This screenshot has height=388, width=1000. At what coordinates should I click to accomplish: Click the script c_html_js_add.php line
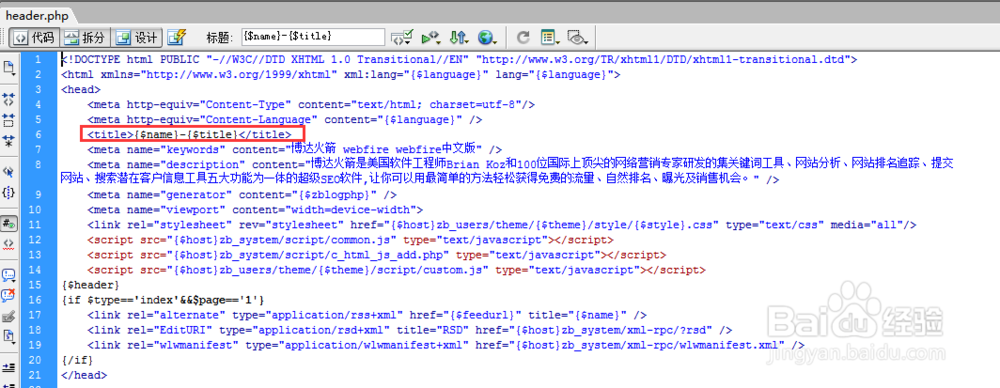[x=377, y=255]
